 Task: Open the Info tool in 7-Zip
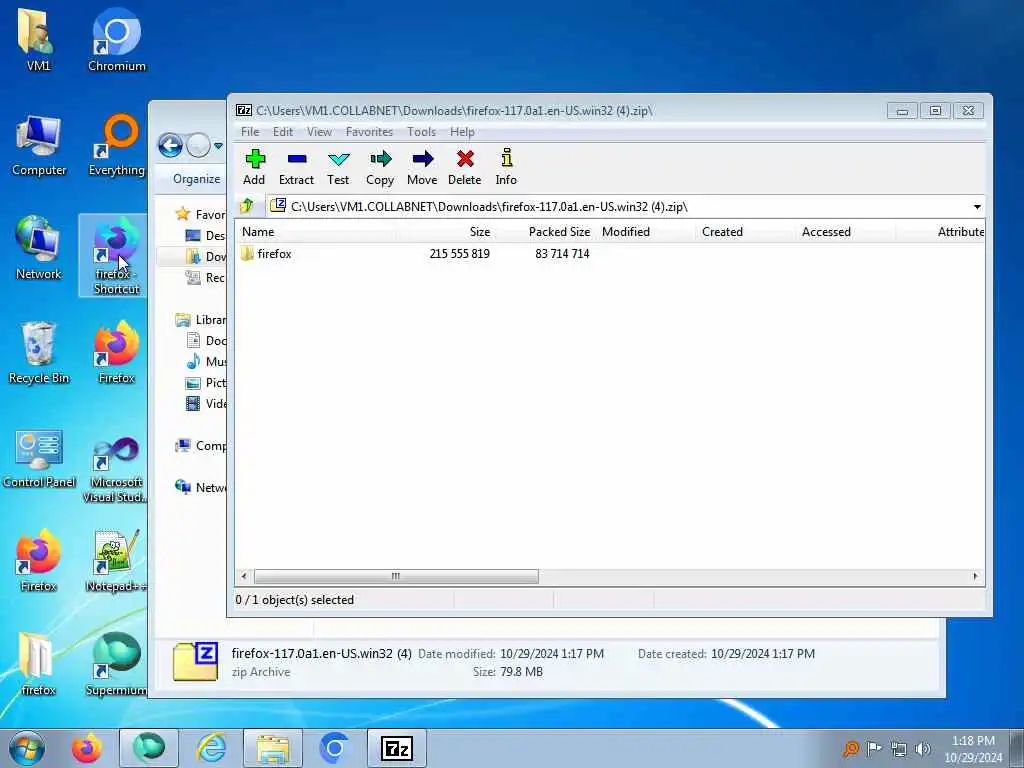tap(506, 167)
